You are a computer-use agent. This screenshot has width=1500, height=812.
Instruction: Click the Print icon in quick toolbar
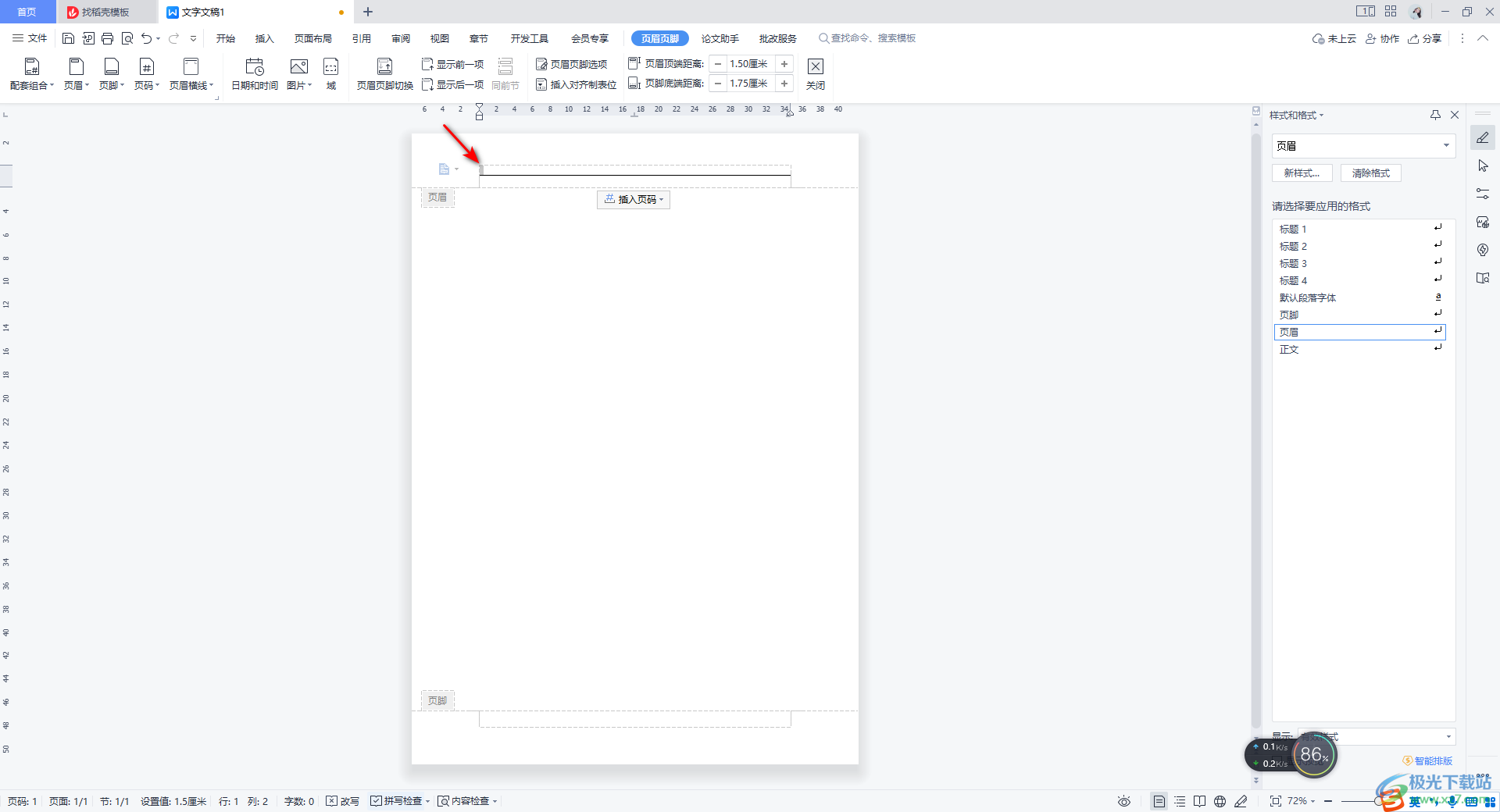[x=108, y=38]
